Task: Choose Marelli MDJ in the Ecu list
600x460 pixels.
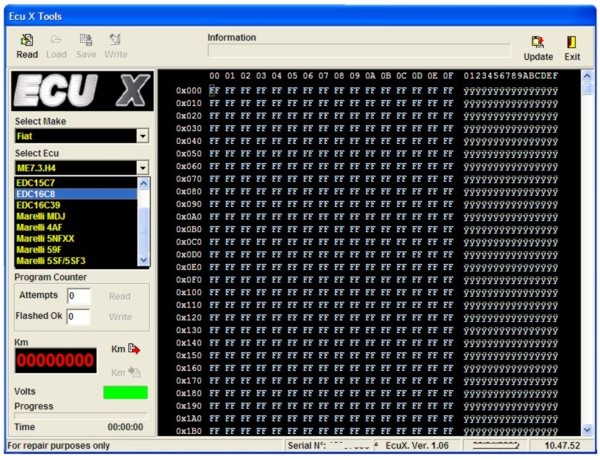Action: tap(76, 216)
